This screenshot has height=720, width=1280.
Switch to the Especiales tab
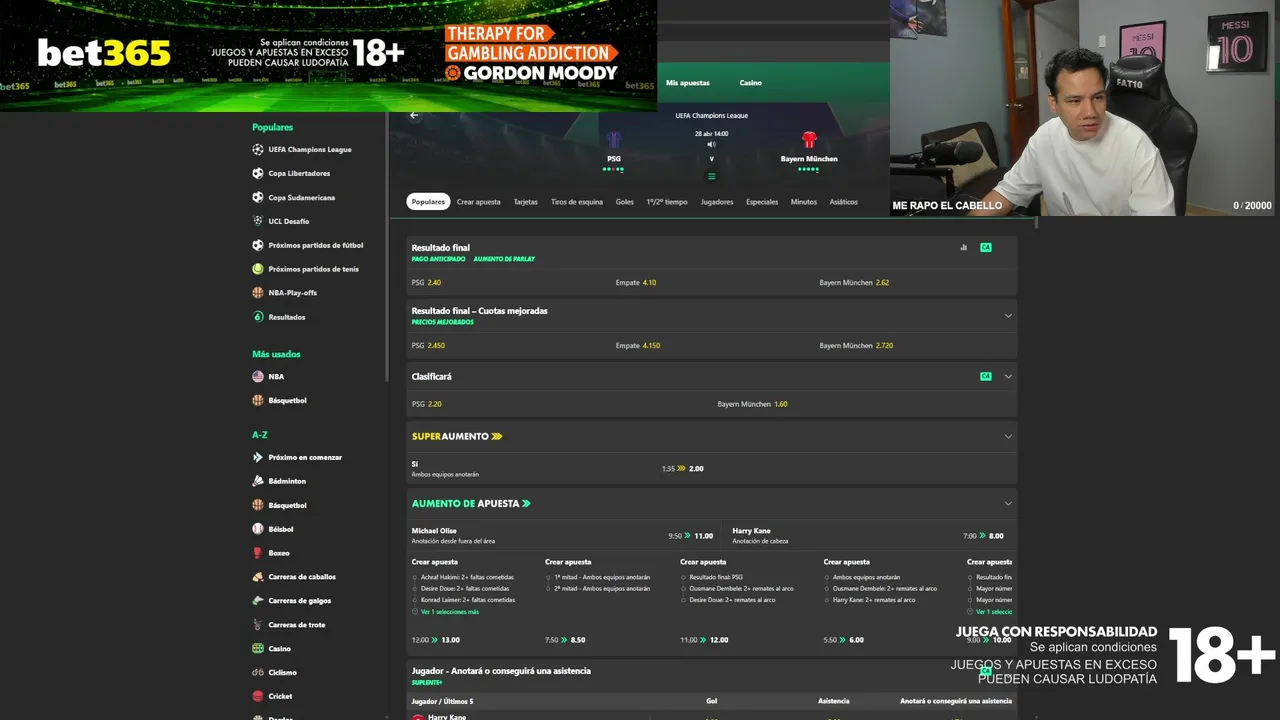(x=762, y=202)
